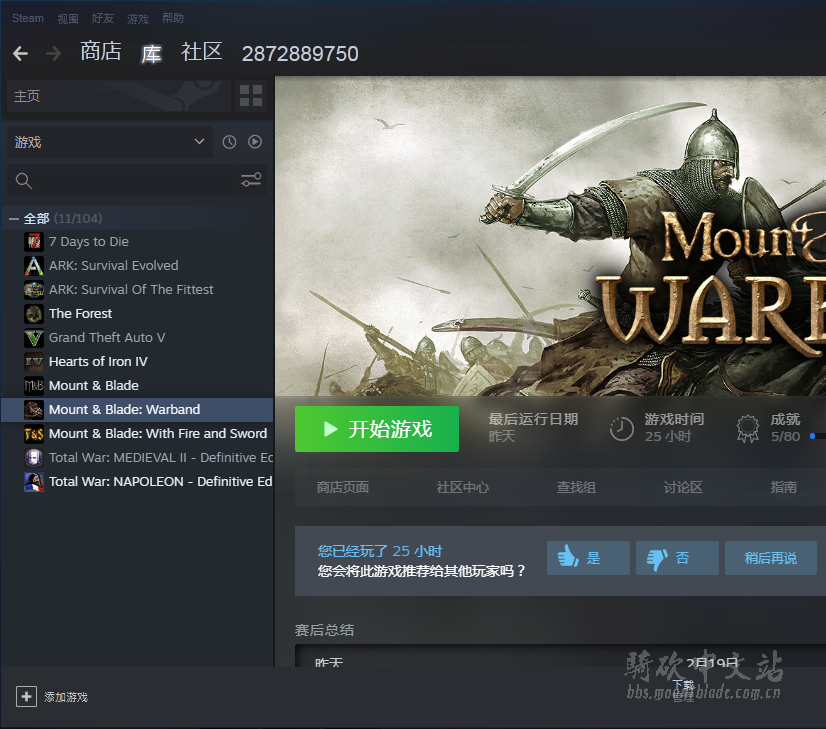The height and width of the screenshot is (729, 826).
Task: Click The Forest game icon
Action: (34, 314)
